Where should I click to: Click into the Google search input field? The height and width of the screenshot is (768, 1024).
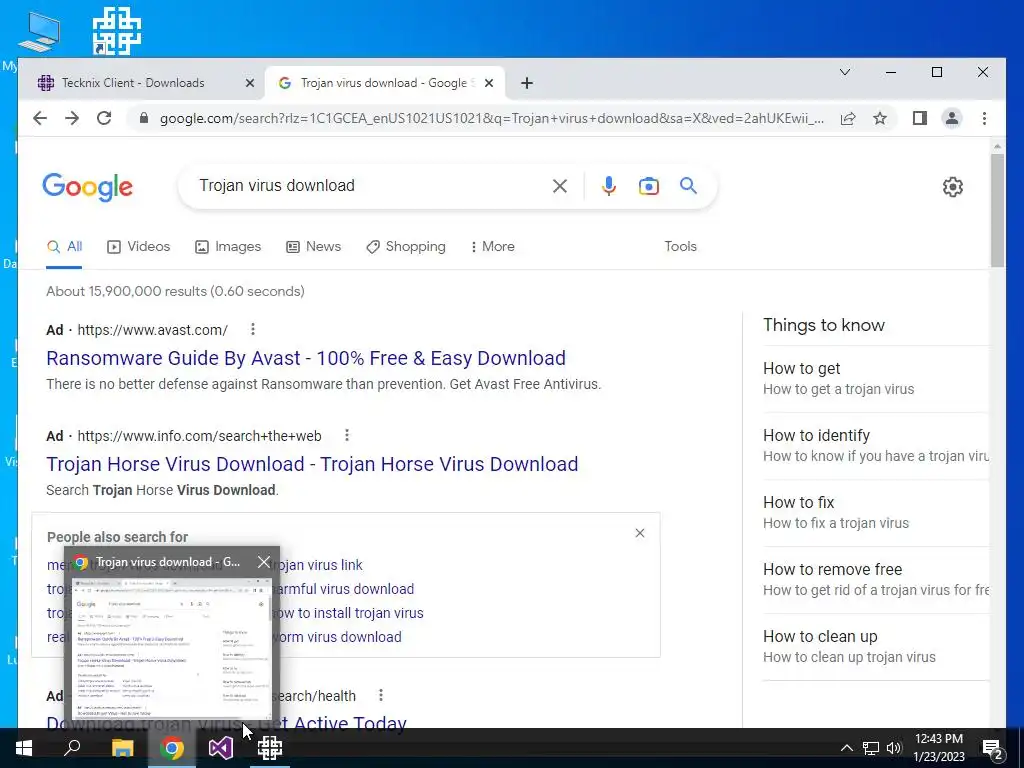(369, 186)
